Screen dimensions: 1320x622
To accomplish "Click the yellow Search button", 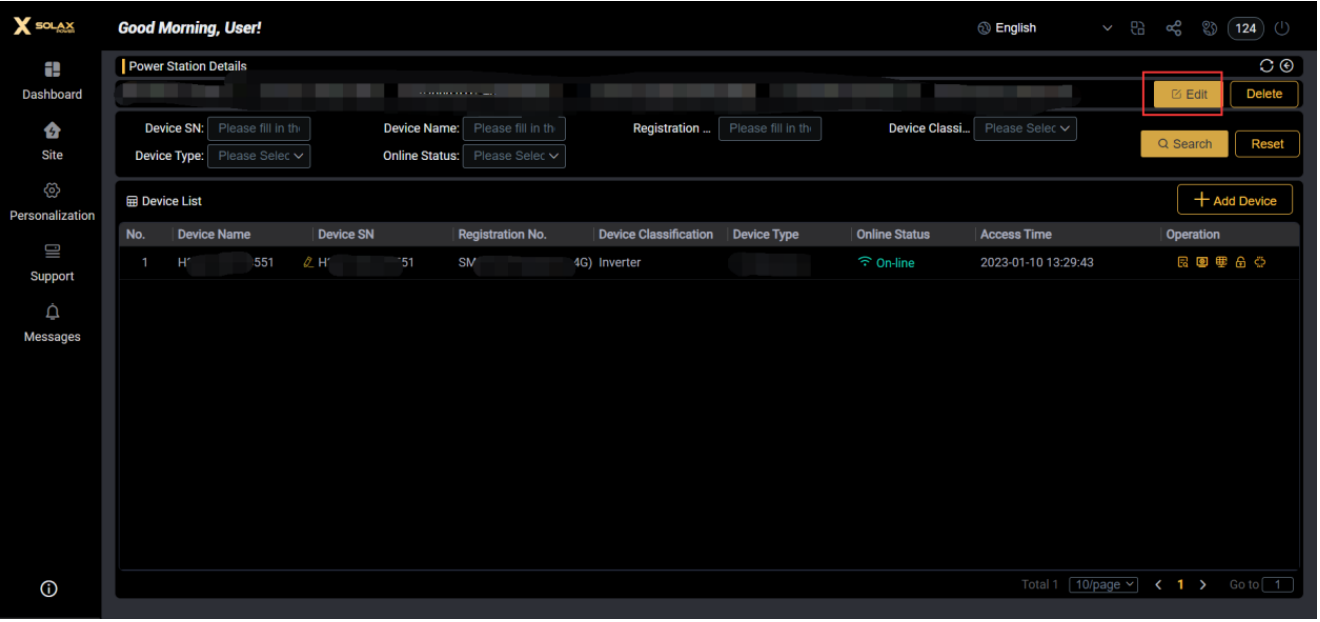I will (x=1184, y=144).
